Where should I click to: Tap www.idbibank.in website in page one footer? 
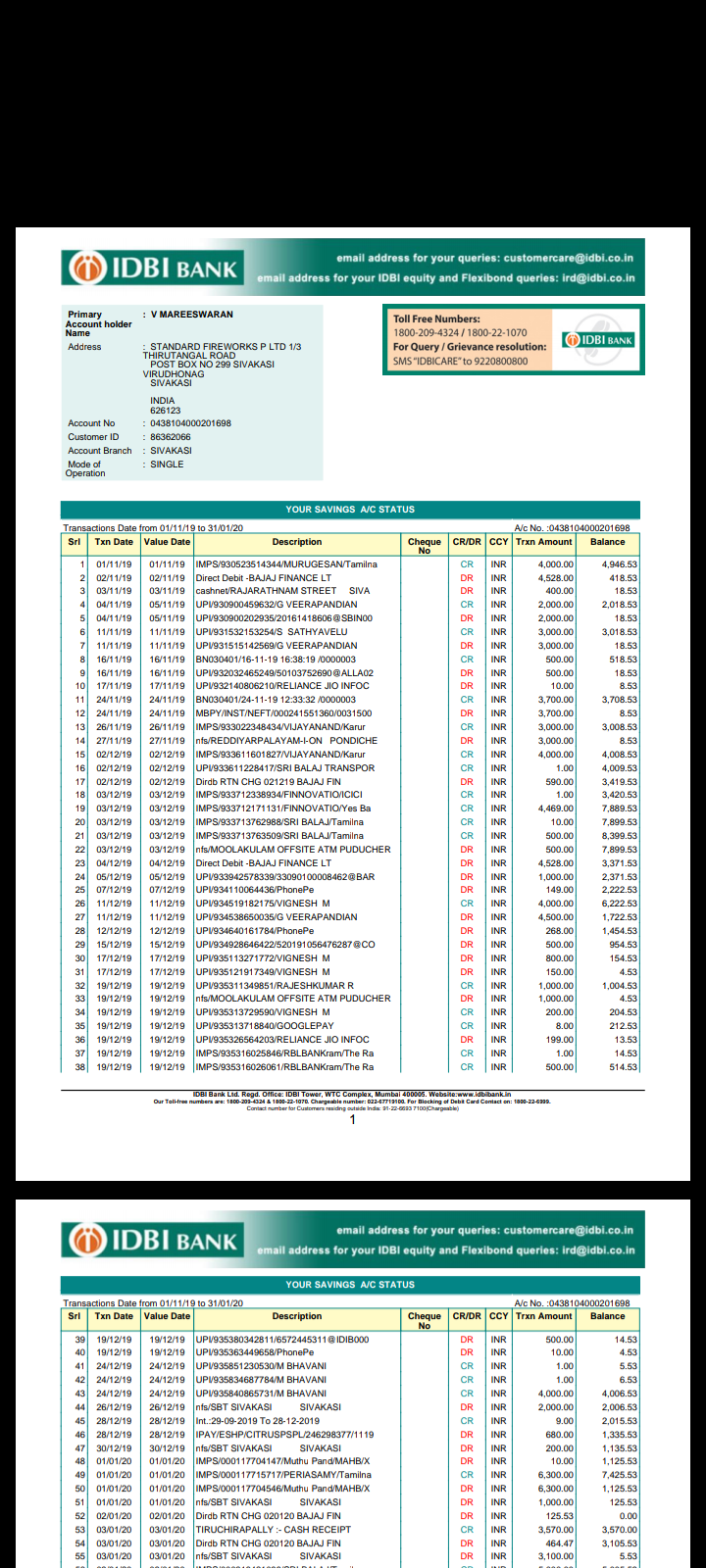point(478,1094)
